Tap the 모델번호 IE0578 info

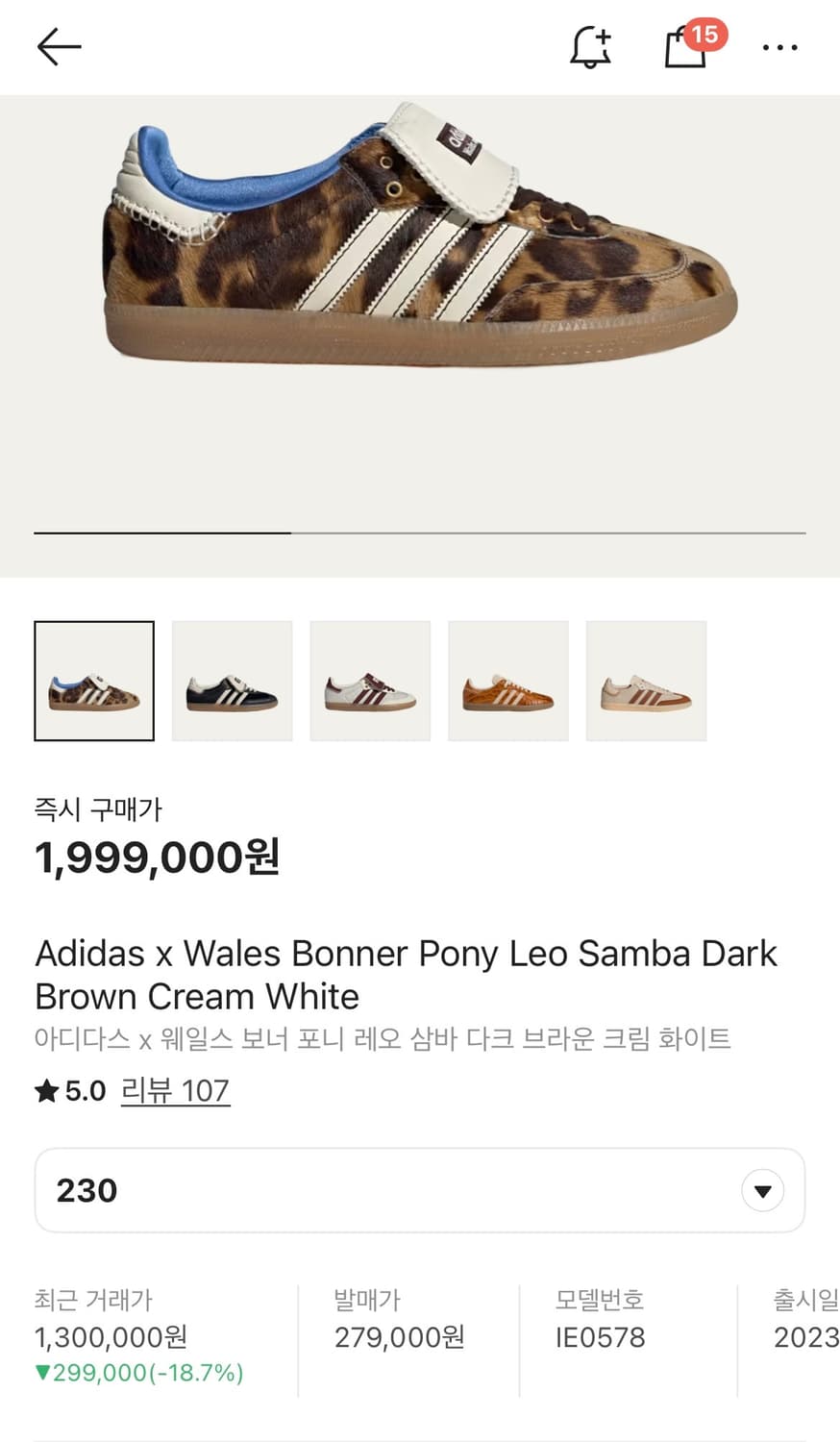[x=600, y=1336]
